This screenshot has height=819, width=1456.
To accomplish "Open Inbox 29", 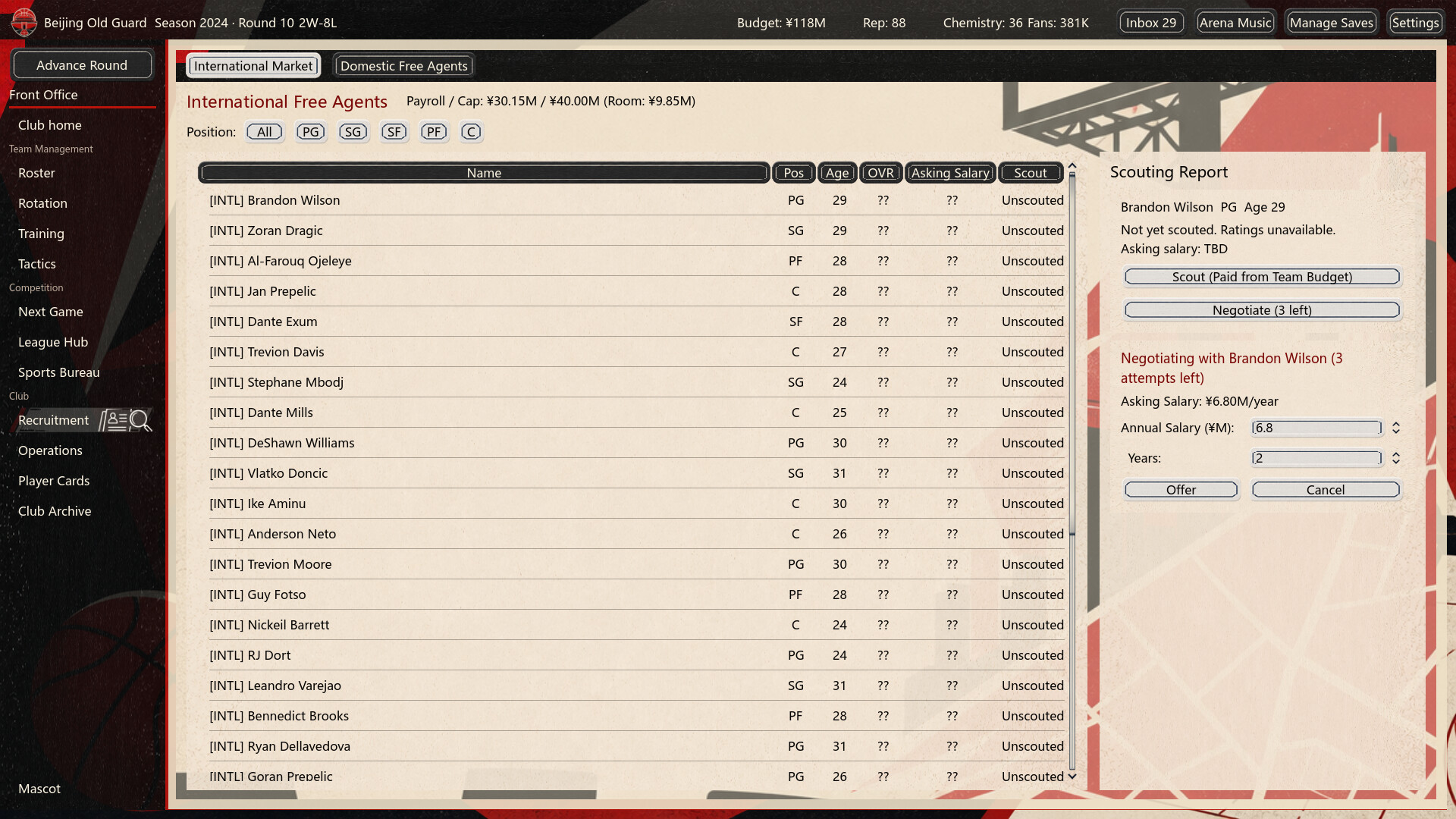I will (1150, 23).
